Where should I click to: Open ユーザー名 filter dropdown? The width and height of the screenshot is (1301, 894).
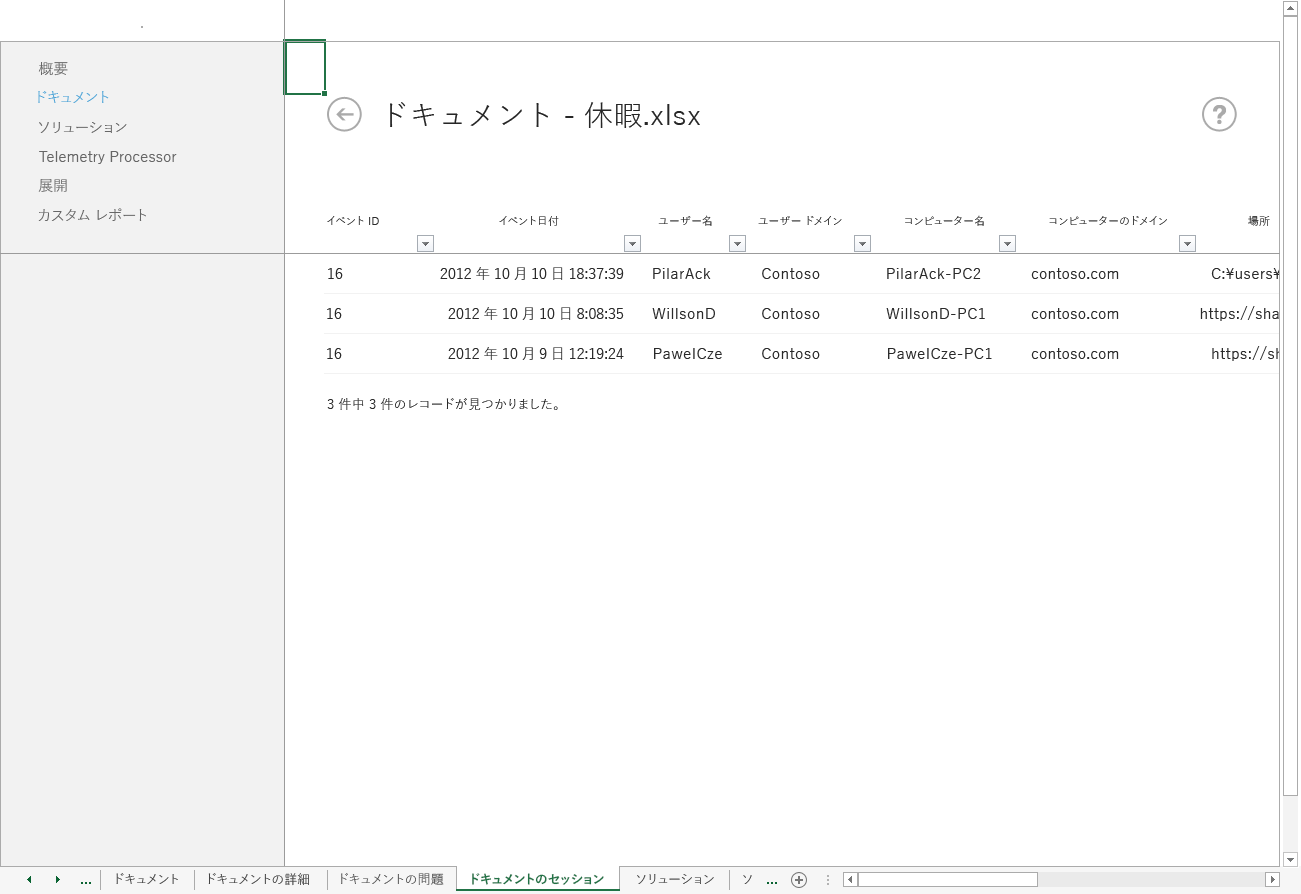tap(737, 243)
